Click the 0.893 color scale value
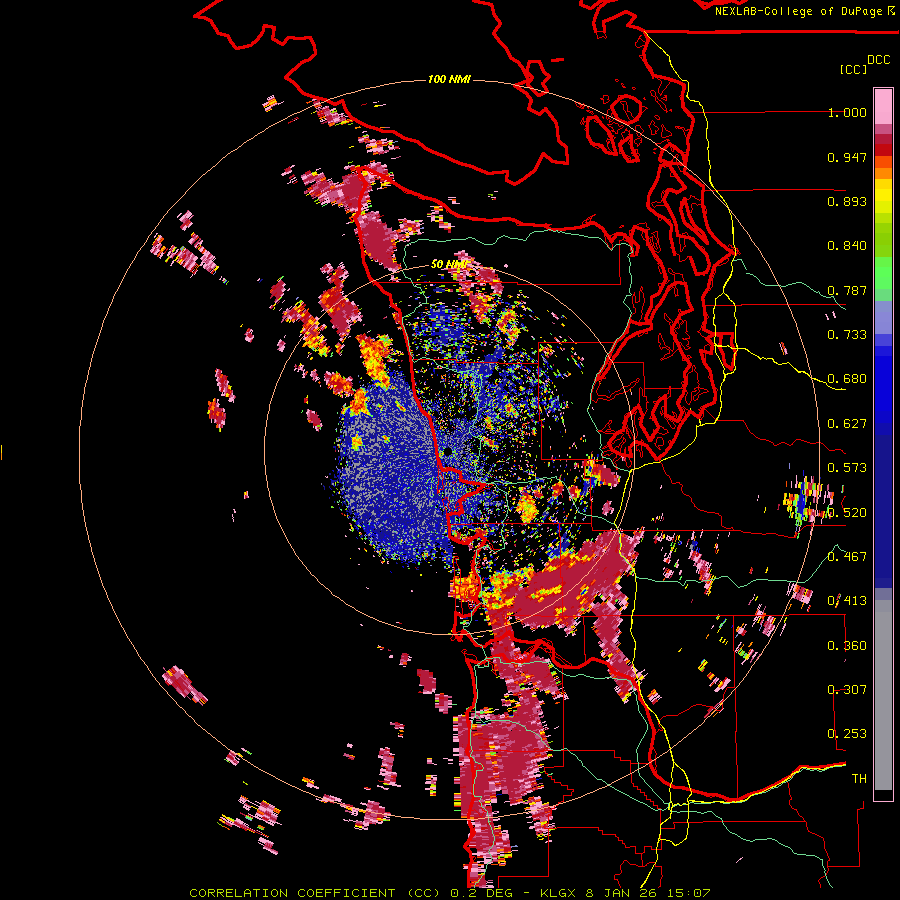This screenshot has height=900, width=900. point(847,201)
